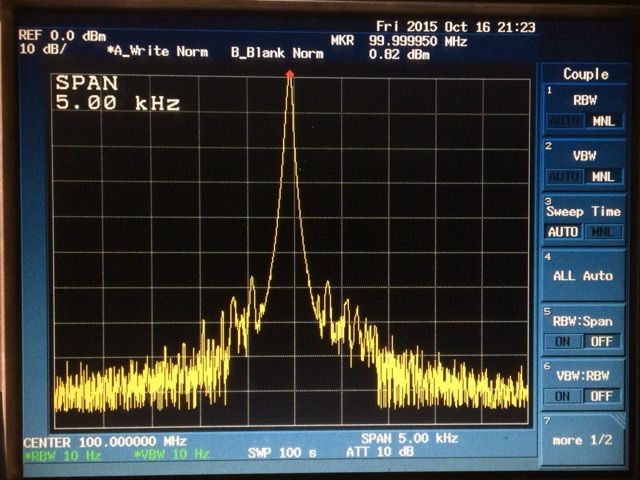640x480 pixels.
Task: Select the Couple menu title
Action: [x=586, y=74]
